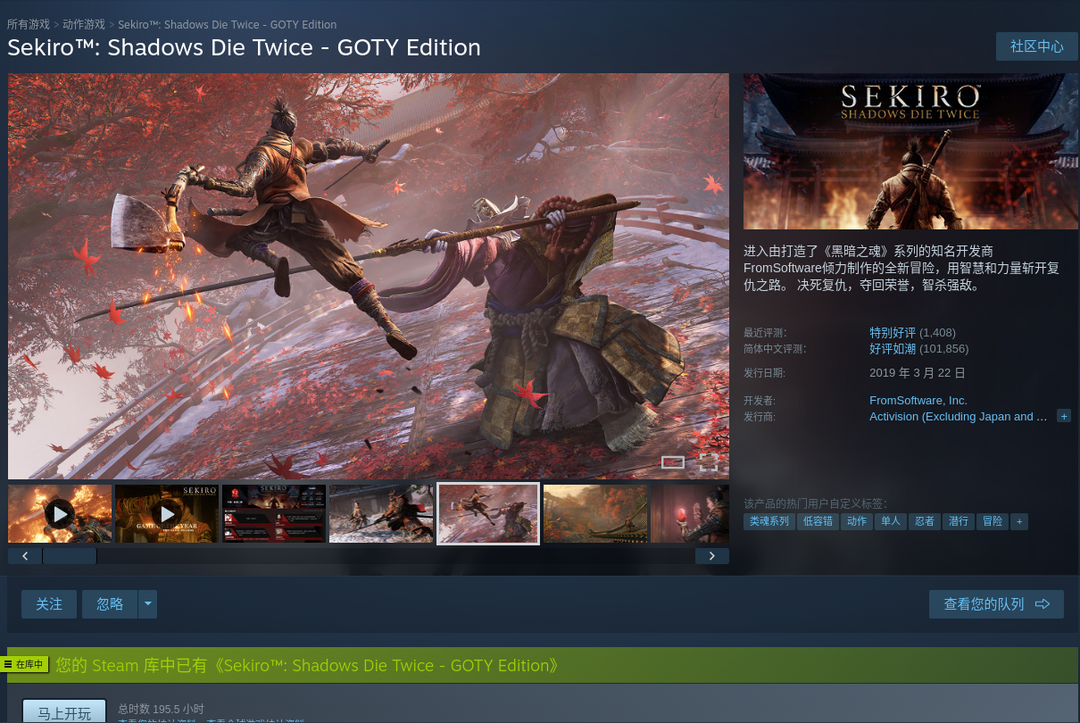The width and height of the screenshot is (1080, 723).
Task: Click the 总时数 195.5 小时 playtime text
Action: coord(160,709)
